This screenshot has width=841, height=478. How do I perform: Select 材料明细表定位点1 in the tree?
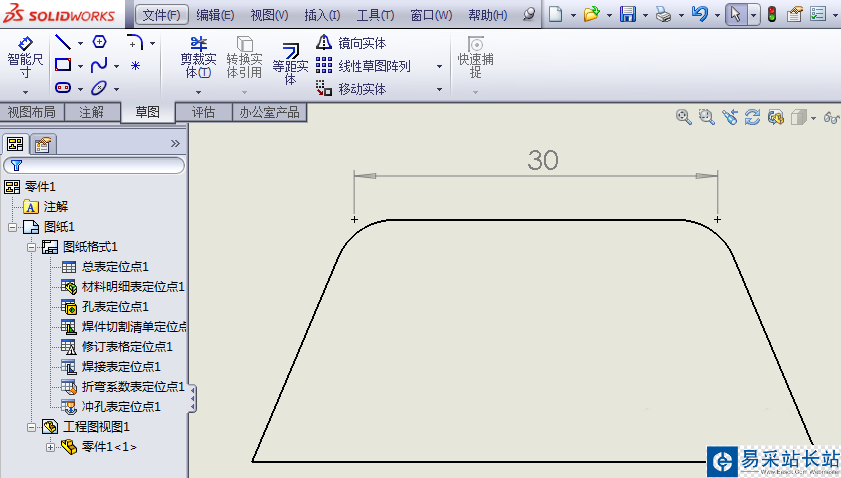[123, 287]
